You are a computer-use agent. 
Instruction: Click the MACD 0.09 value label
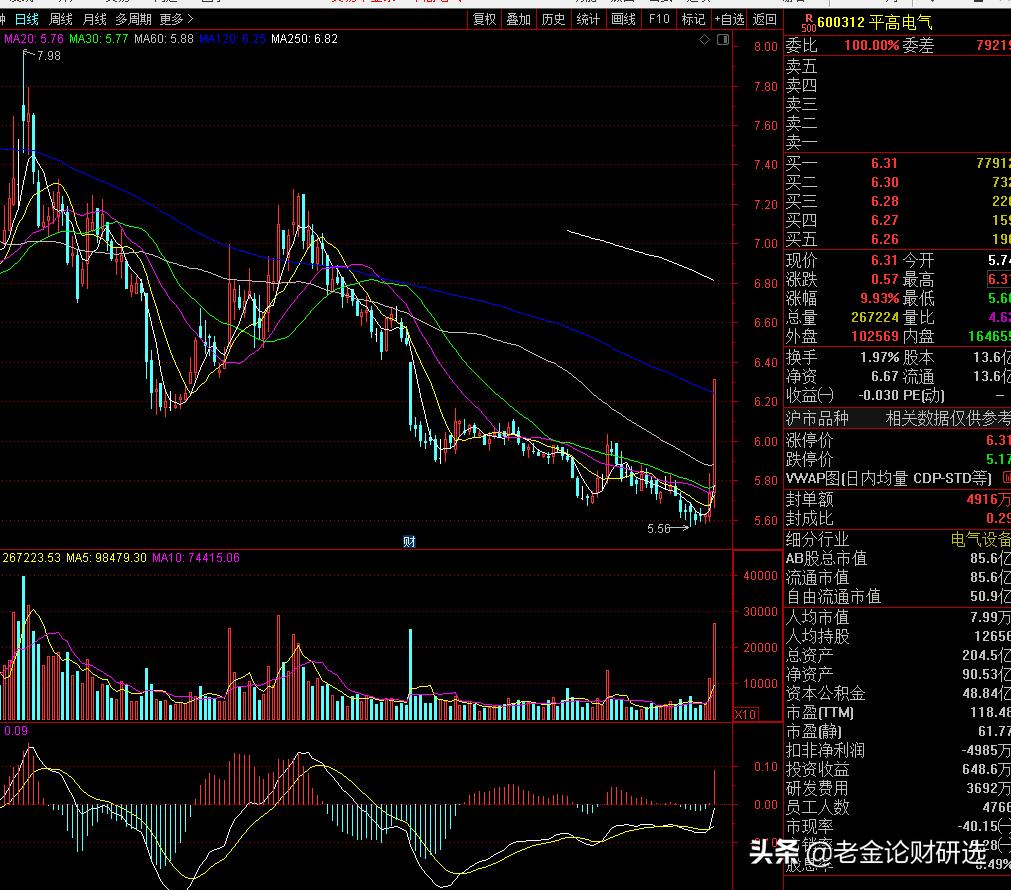[16, 731]
